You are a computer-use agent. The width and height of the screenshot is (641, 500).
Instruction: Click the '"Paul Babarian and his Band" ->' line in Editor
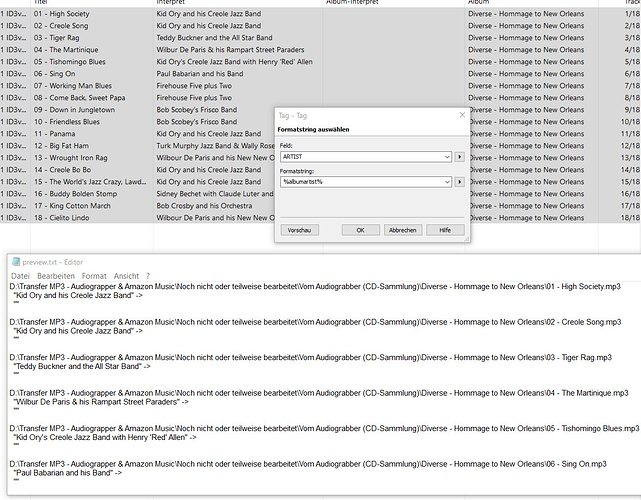tap(67, 473)
